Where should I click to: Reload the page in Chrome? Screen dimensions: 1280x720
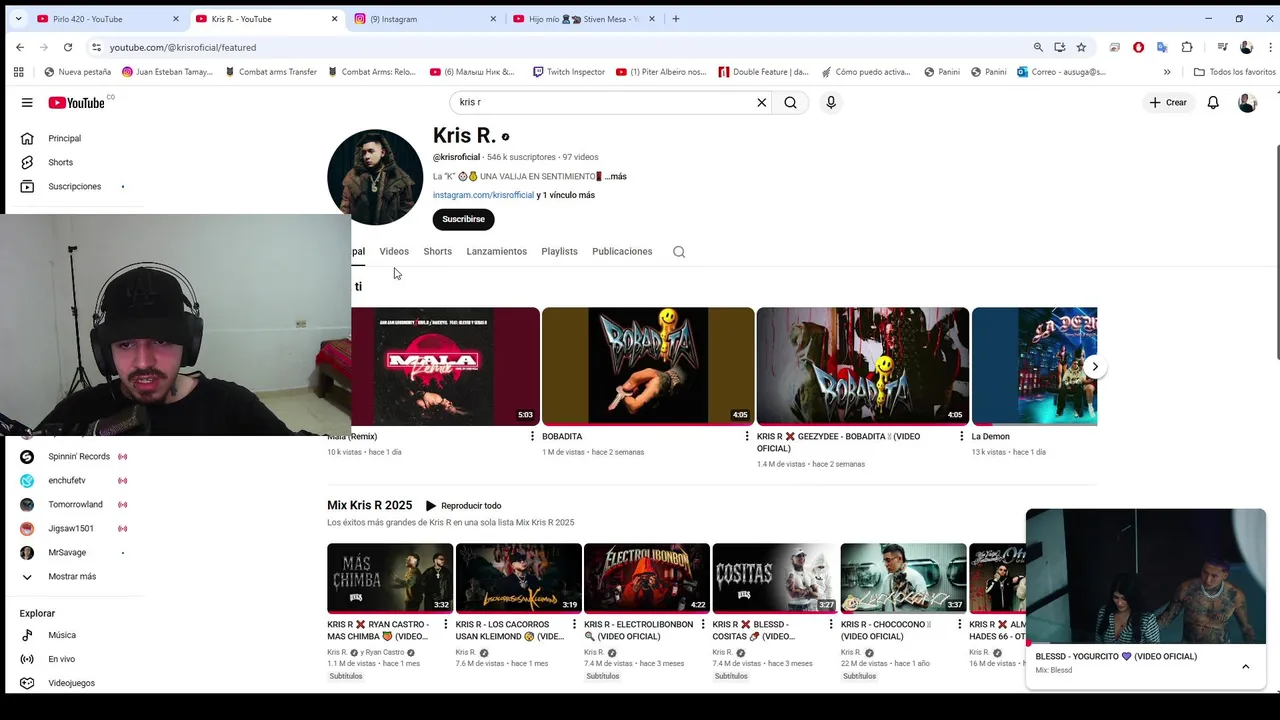67,47
